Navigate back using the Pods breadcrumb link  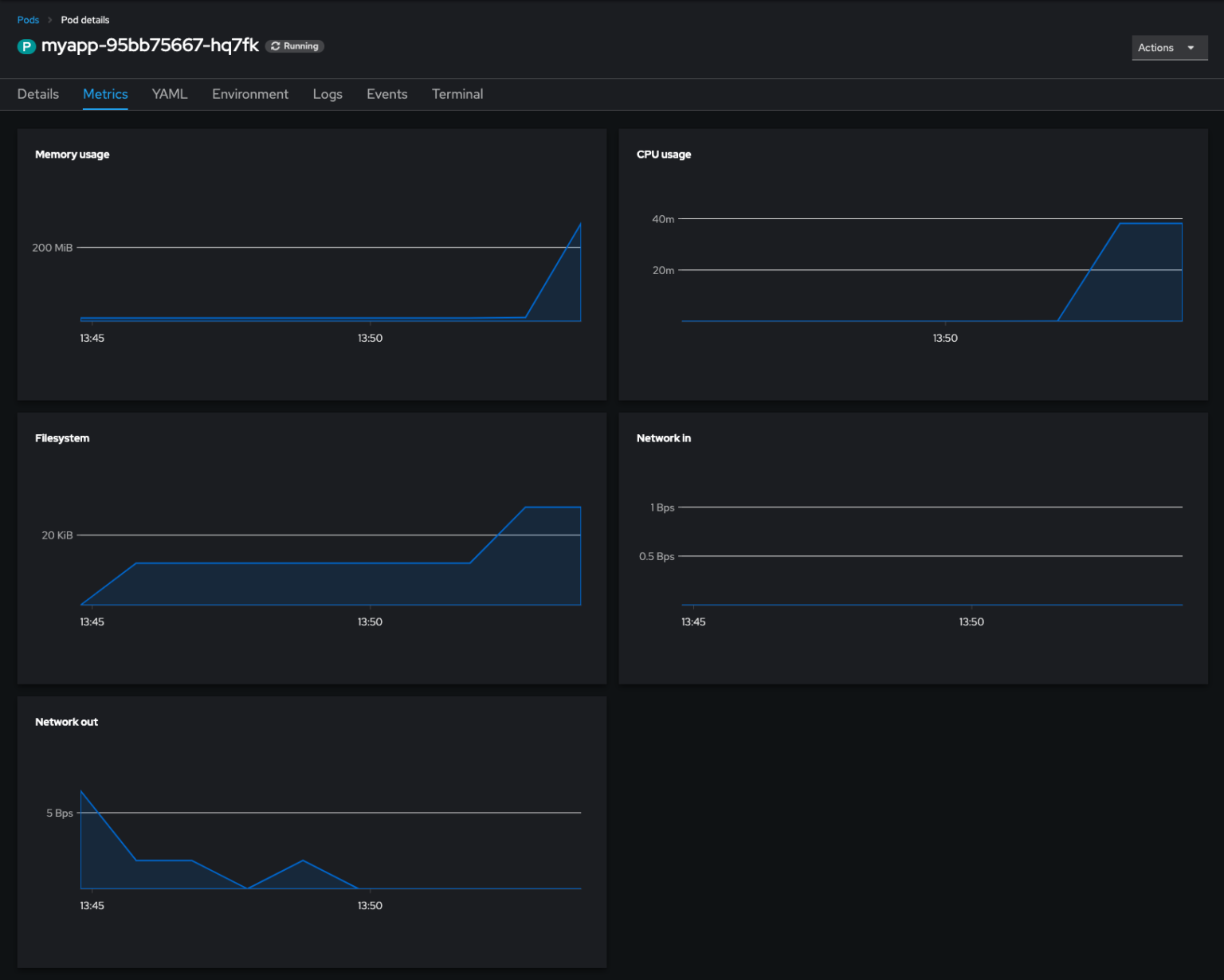click(28, 19)
